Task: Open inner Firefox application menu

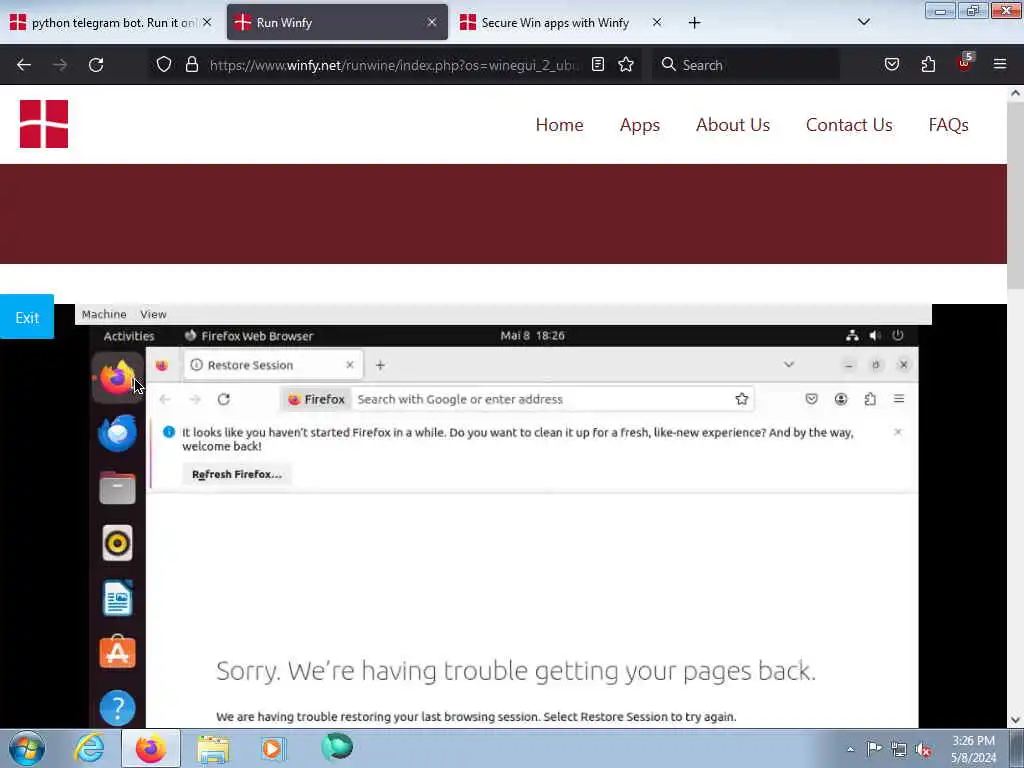Action: 899,399
